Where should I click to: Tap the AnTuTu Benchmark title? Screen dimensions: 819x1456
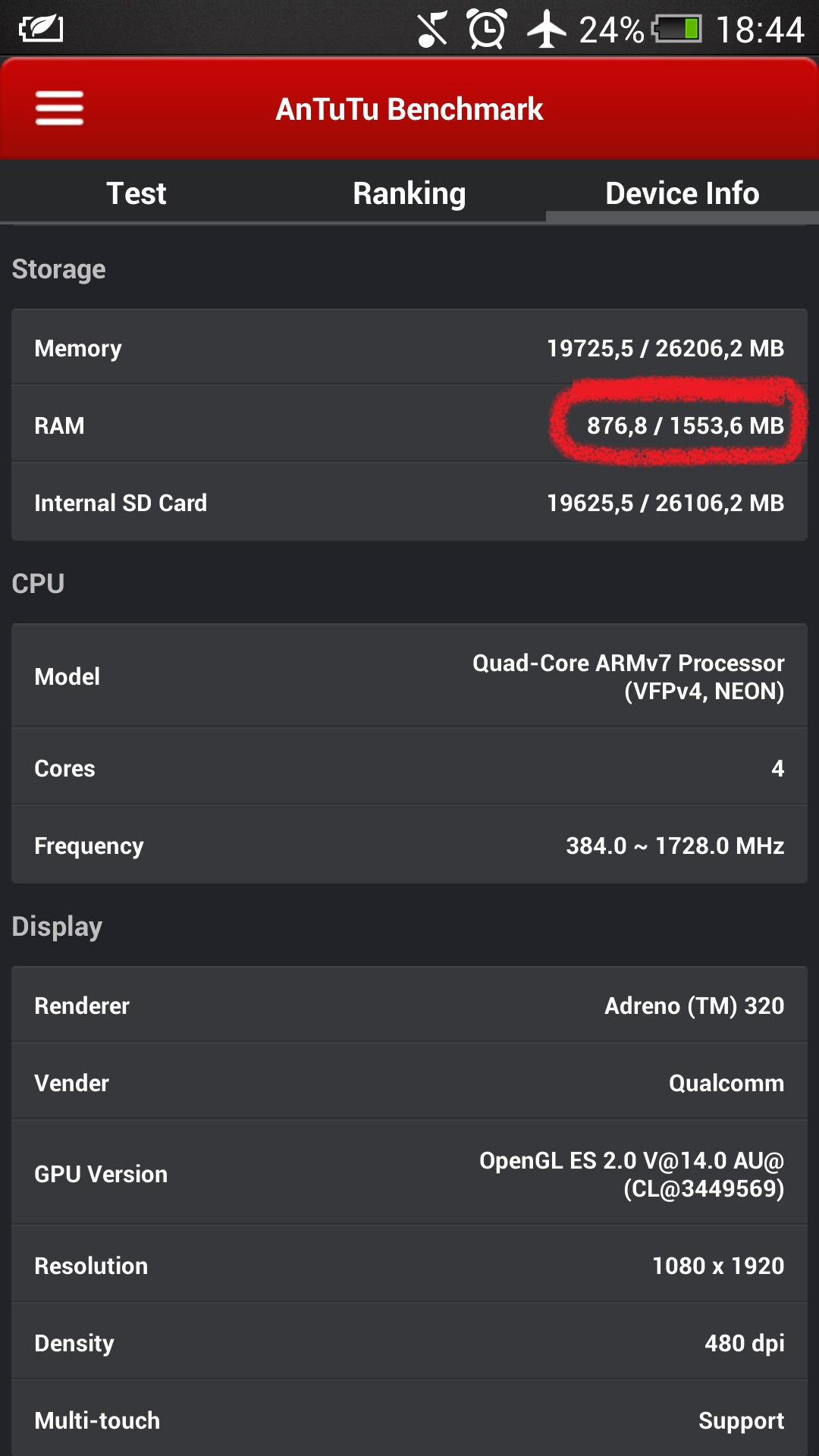409,109
